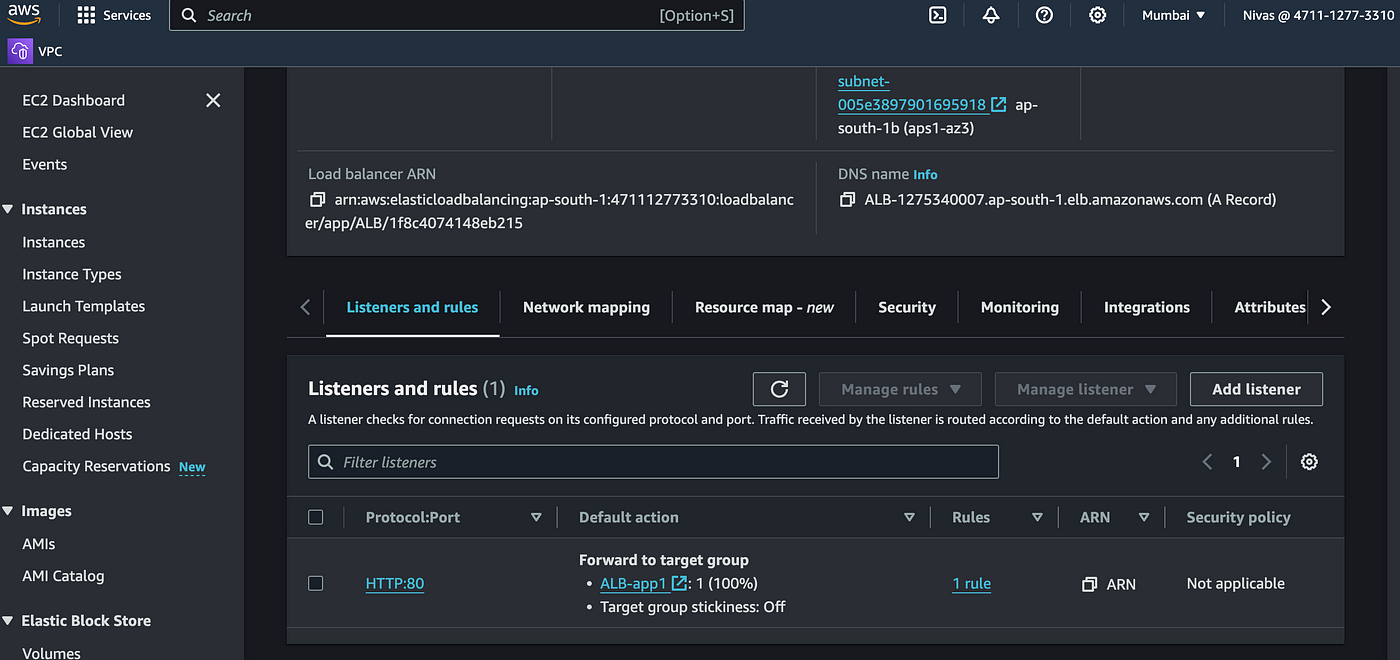1400x660 pixels.
Task: Switch to Network mapping tab
Action: [586, 307]
